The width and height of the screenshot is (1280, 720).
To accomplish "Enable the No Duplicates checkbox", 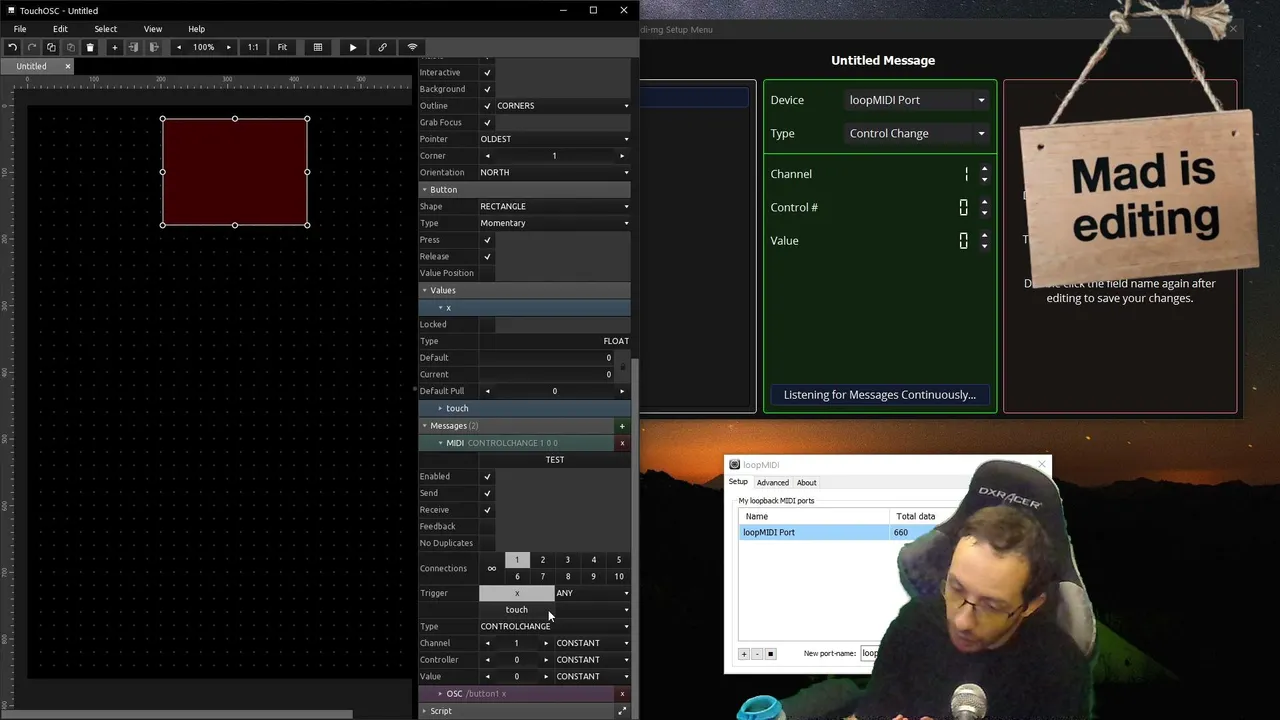I will [x=487, y=543].
